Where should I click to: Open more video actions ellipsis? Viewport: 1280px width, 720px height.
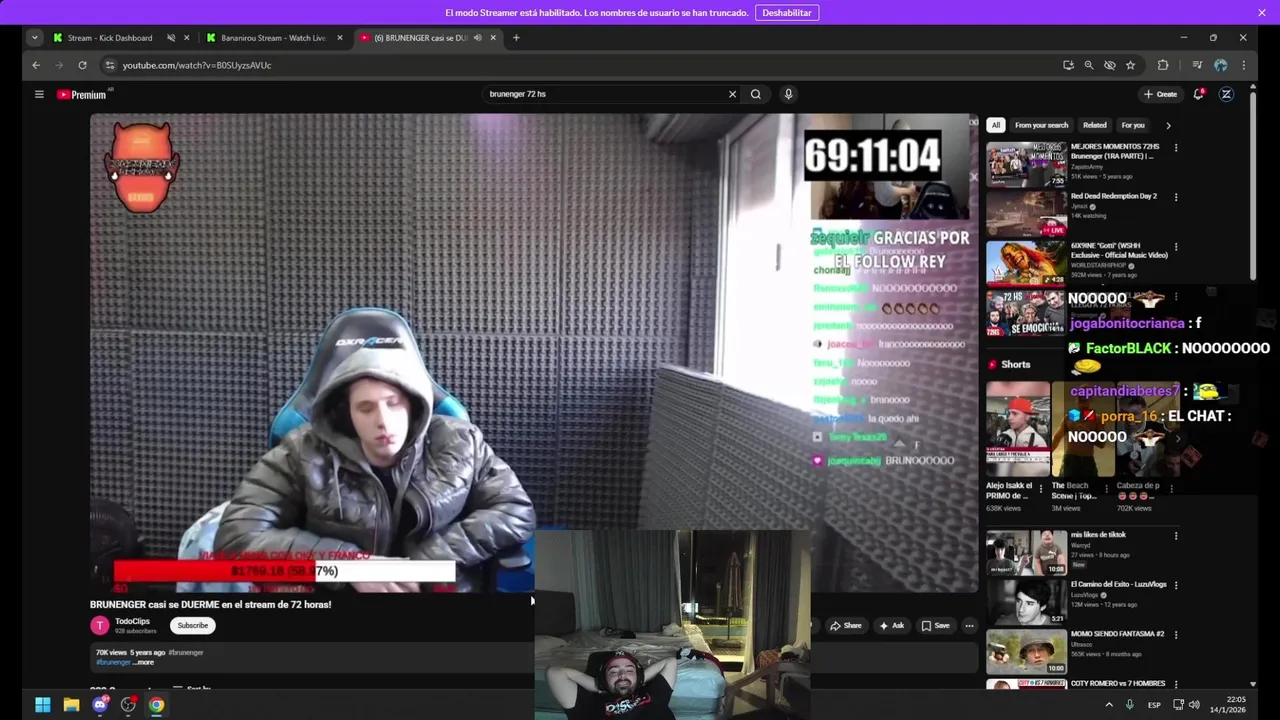(969, 626)
